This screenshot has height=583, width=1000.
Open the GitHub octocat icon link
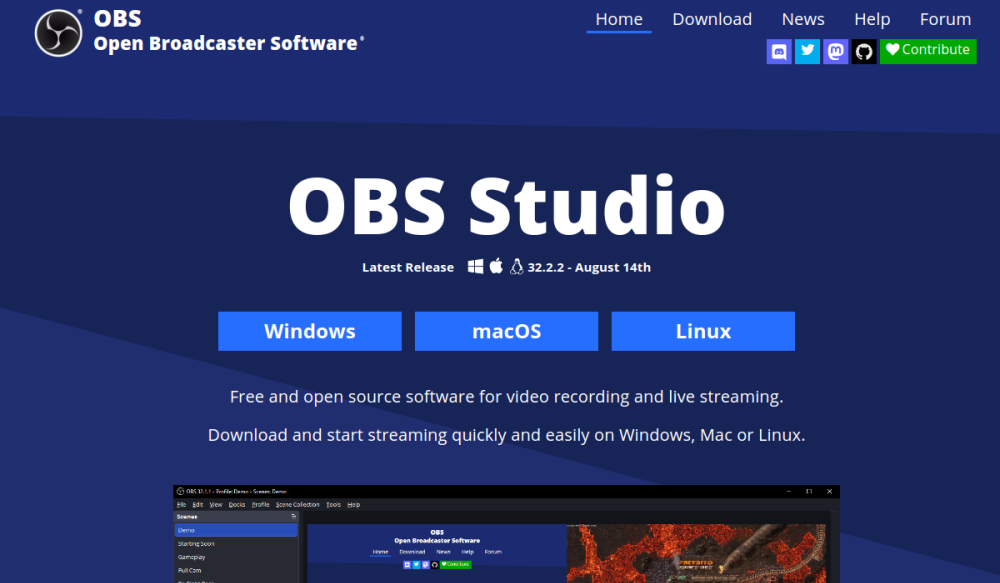(x=864, y=51)
